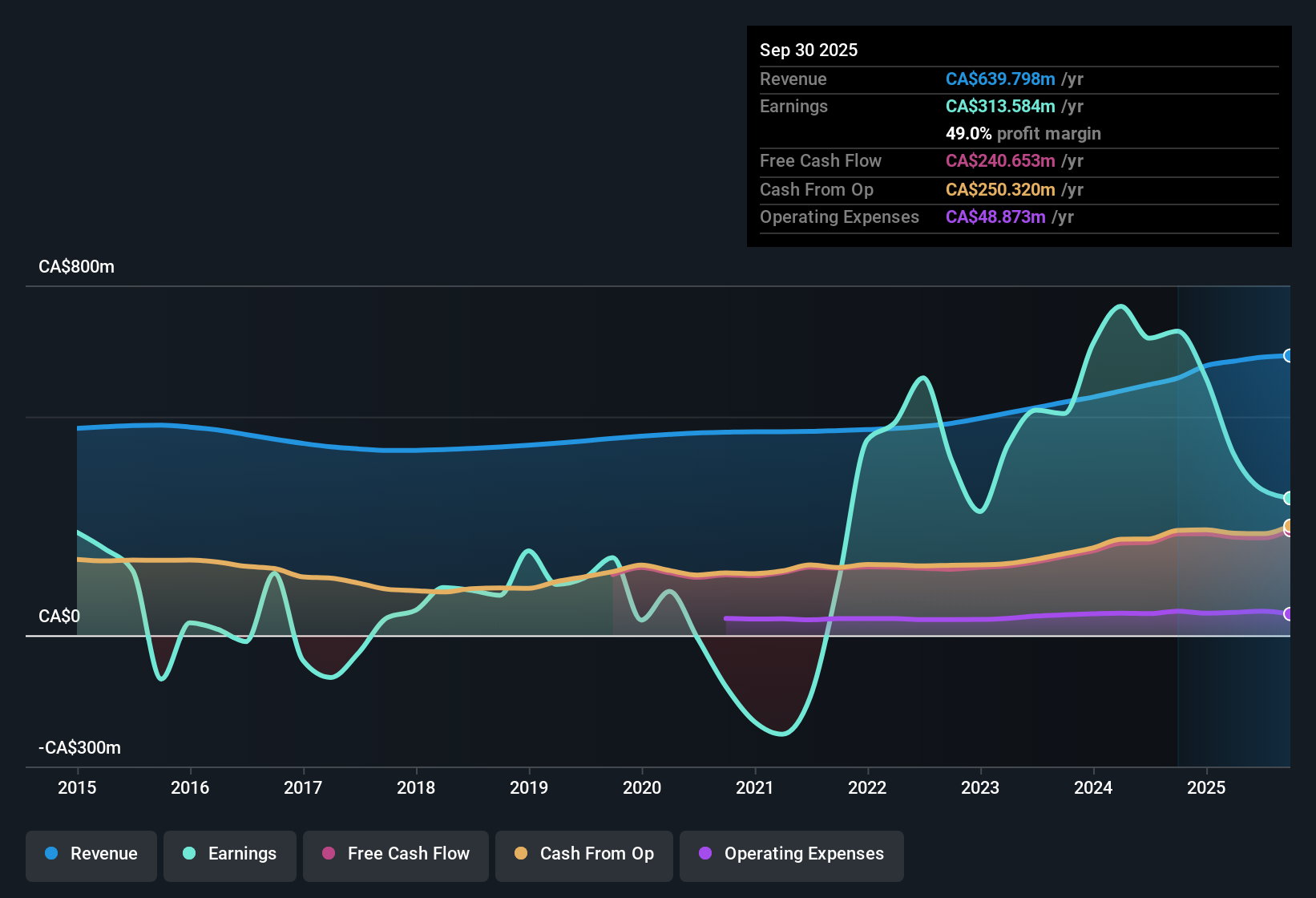Click the pink Free Cash Flow dot icon
Image resolution: width=1316 pixels, height=898 pixels.
coord(328,854)
